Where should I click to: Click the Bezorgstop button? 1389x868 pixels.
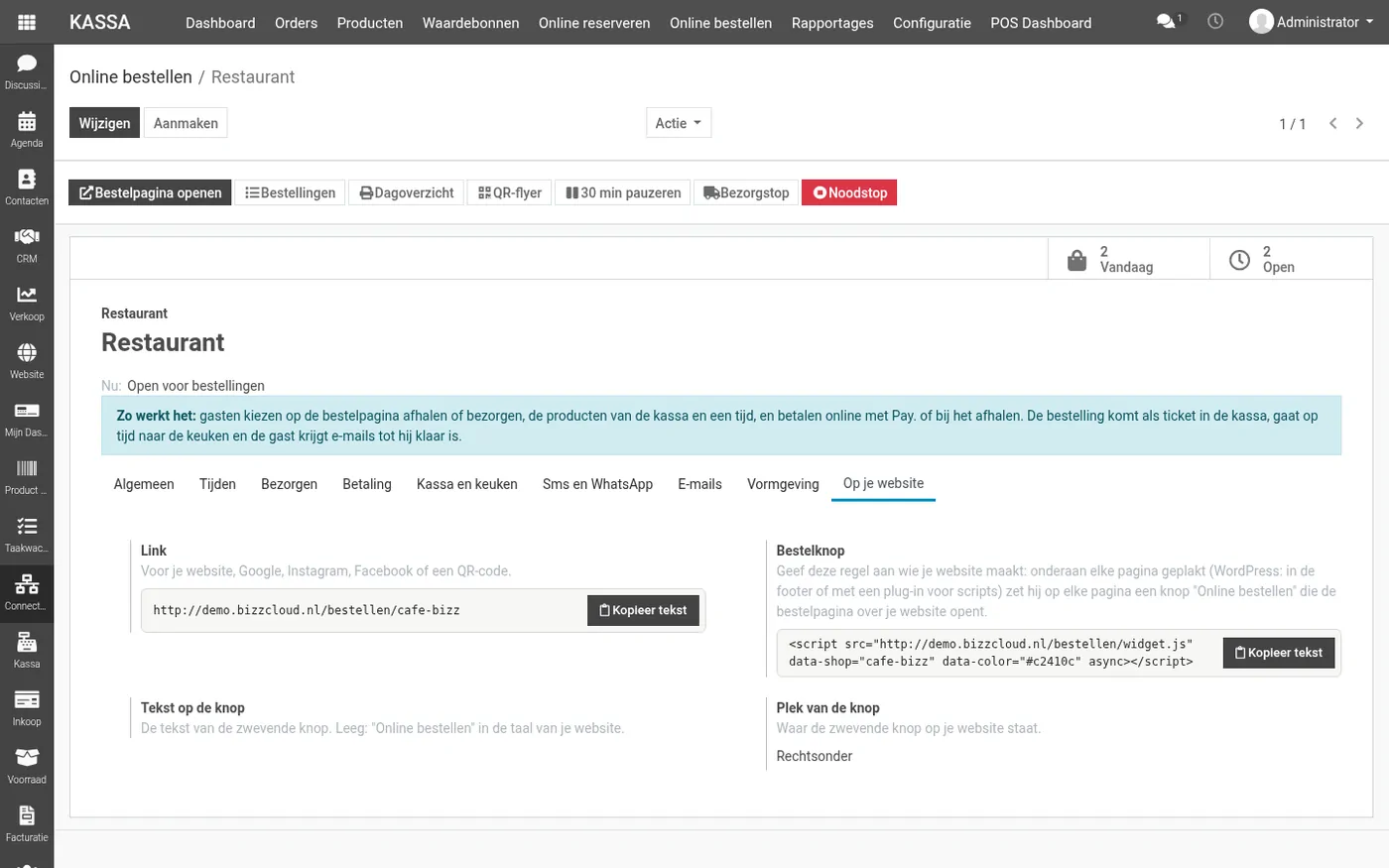coord(746,192)
